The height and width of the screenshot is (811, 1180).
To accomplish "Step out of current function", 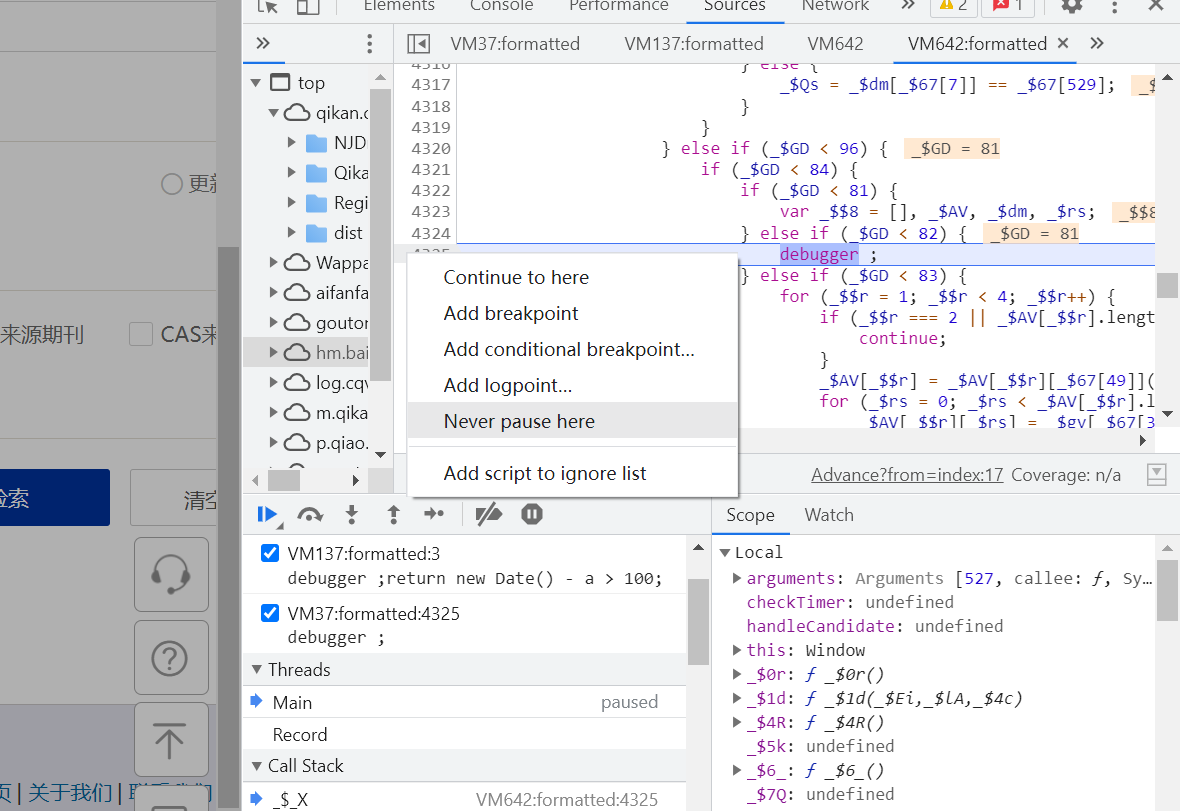I will click(393, 515).
